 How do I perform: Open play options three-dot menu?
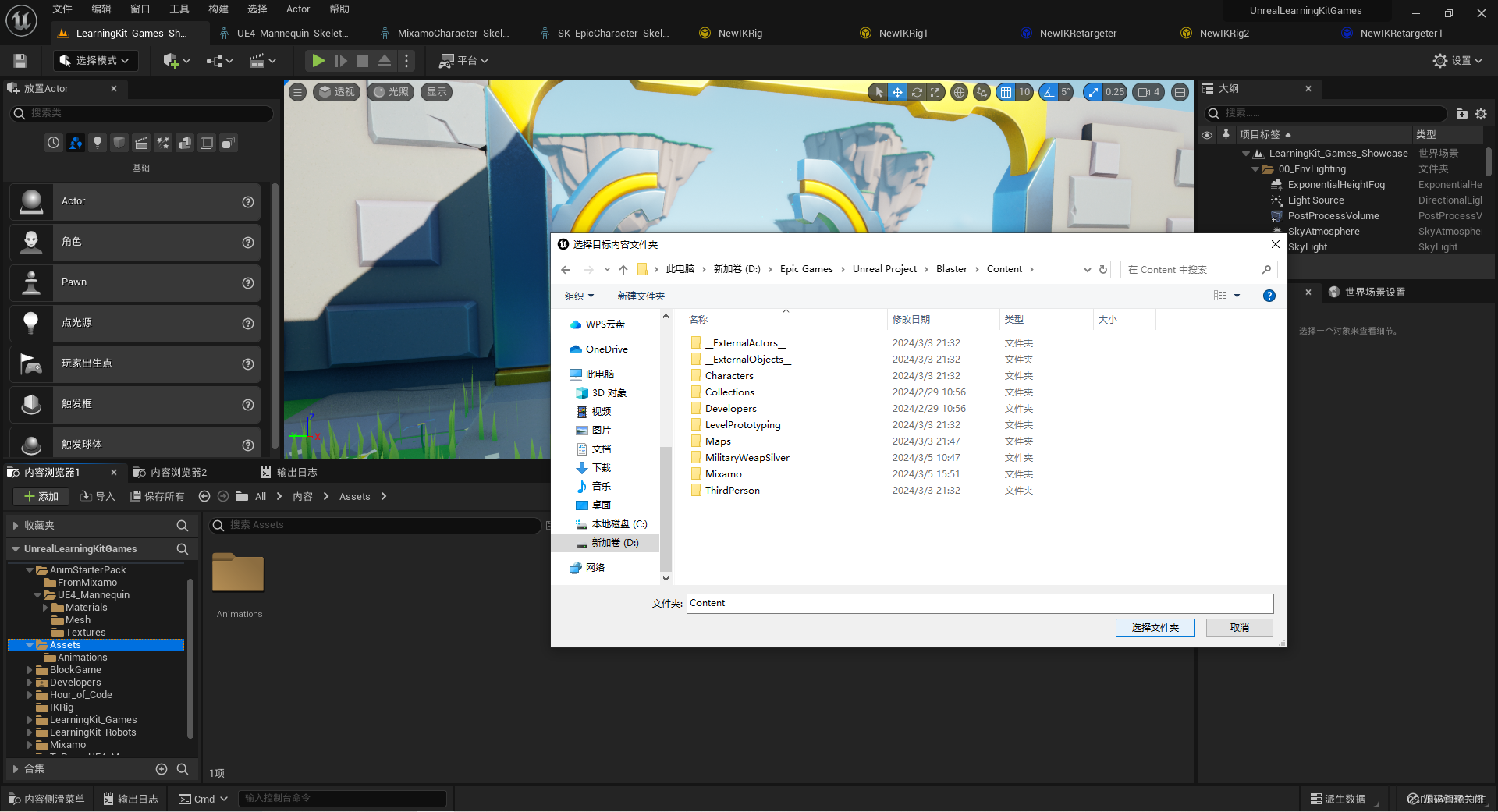[x=406, y=61]
